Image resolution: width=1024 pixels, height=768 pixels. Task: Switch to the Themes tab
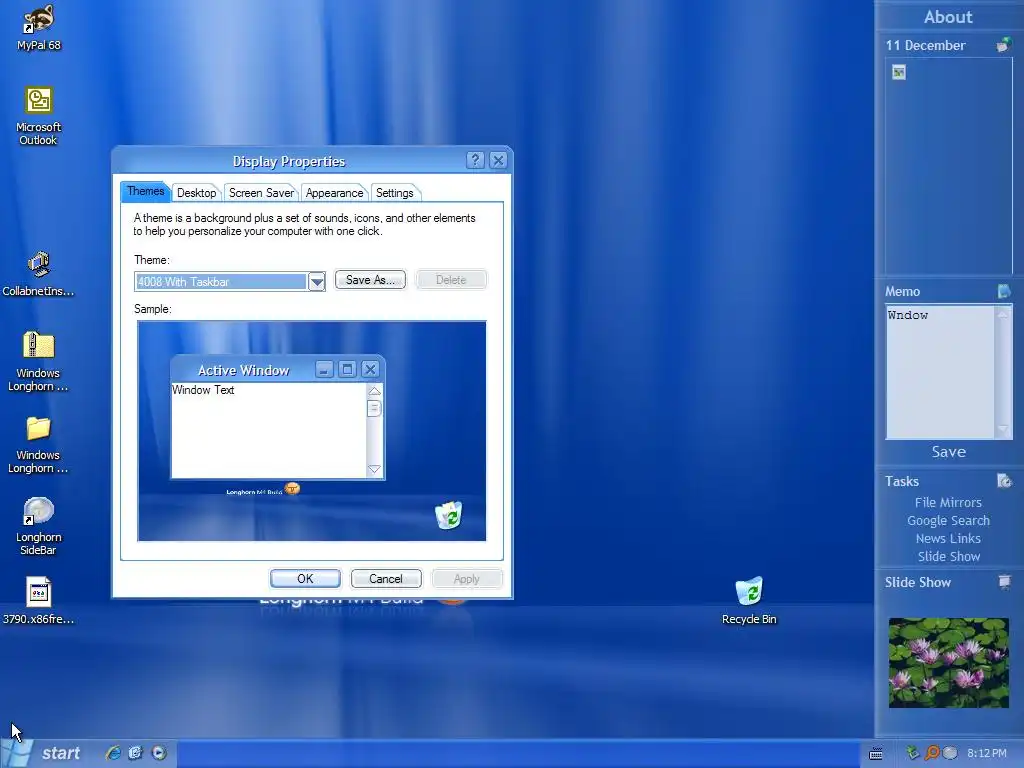(146, 191)
